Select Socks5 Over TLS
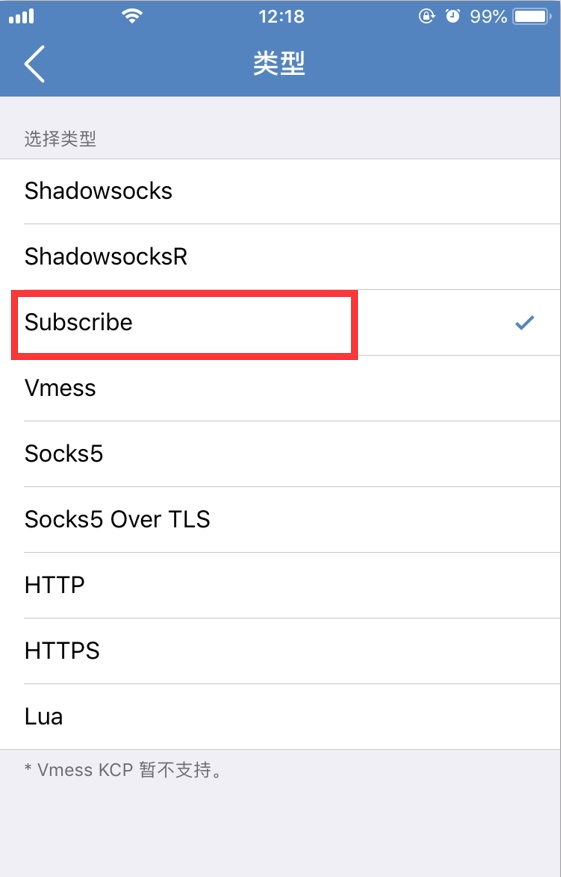This screenshot has width=561, height=877. coord(280,520)
